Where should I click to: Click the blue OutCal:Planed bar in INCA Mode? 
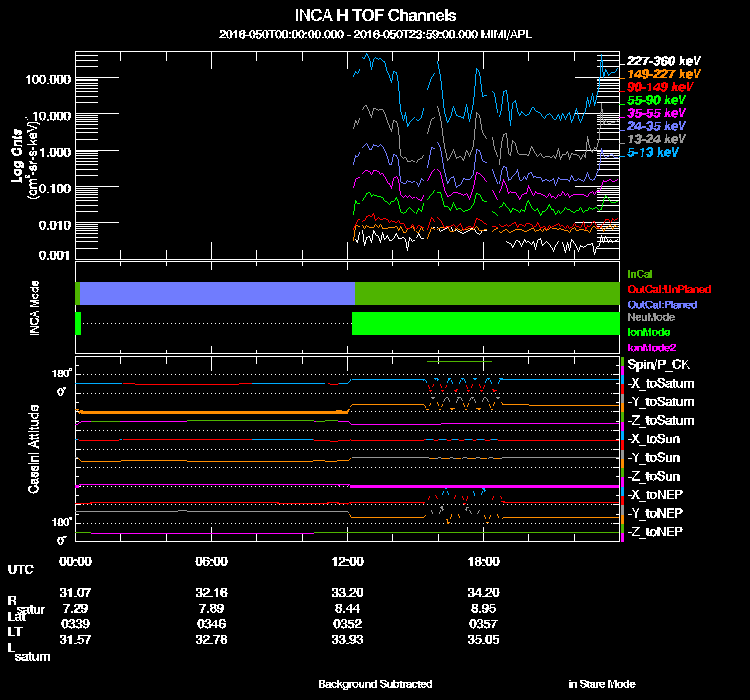pyautogui.click(x=217, y=293)
